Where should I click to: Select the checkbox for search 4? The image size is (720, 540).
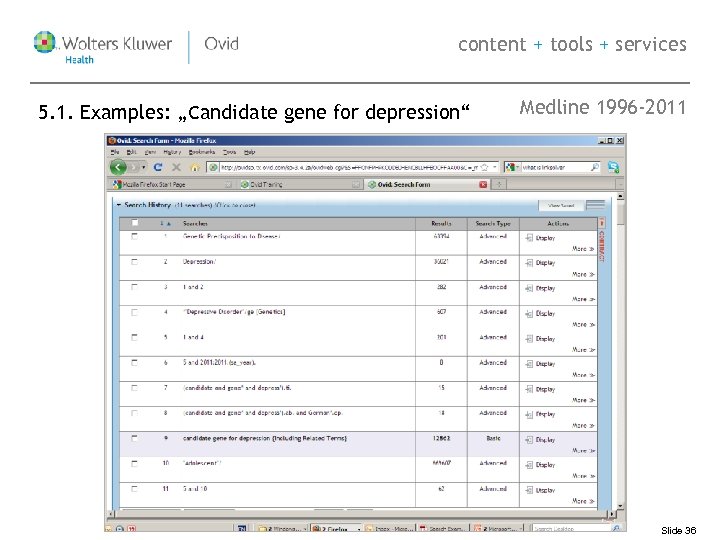point(135,312)
